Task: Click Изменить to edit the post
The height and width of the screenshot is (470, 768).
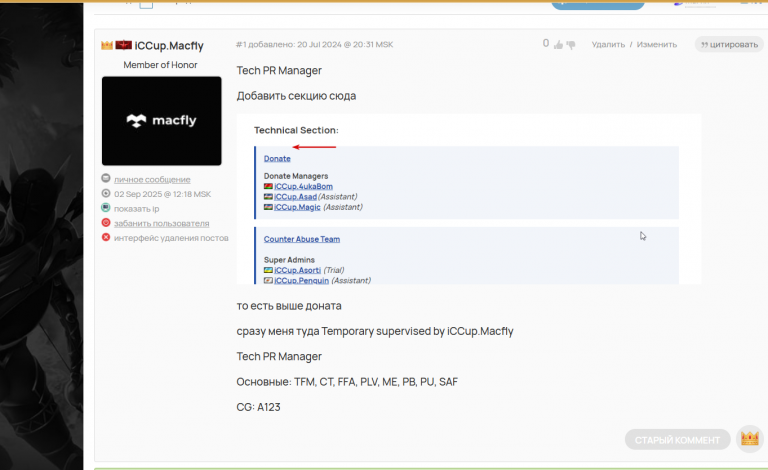Action: pyautogui.click(x=657, y=45)
